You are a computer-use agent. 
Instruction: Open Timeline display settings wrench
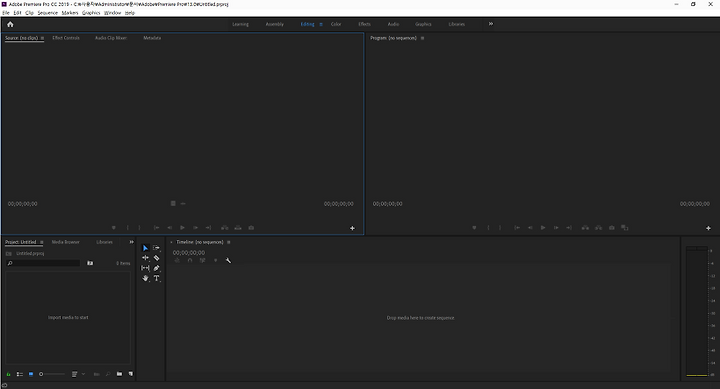click(x=228, y=260)
